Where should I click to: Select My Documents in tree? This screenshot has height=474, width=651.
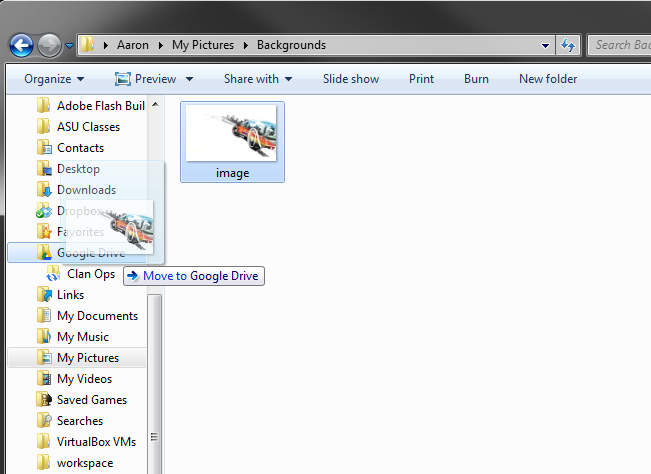[98, 316]
